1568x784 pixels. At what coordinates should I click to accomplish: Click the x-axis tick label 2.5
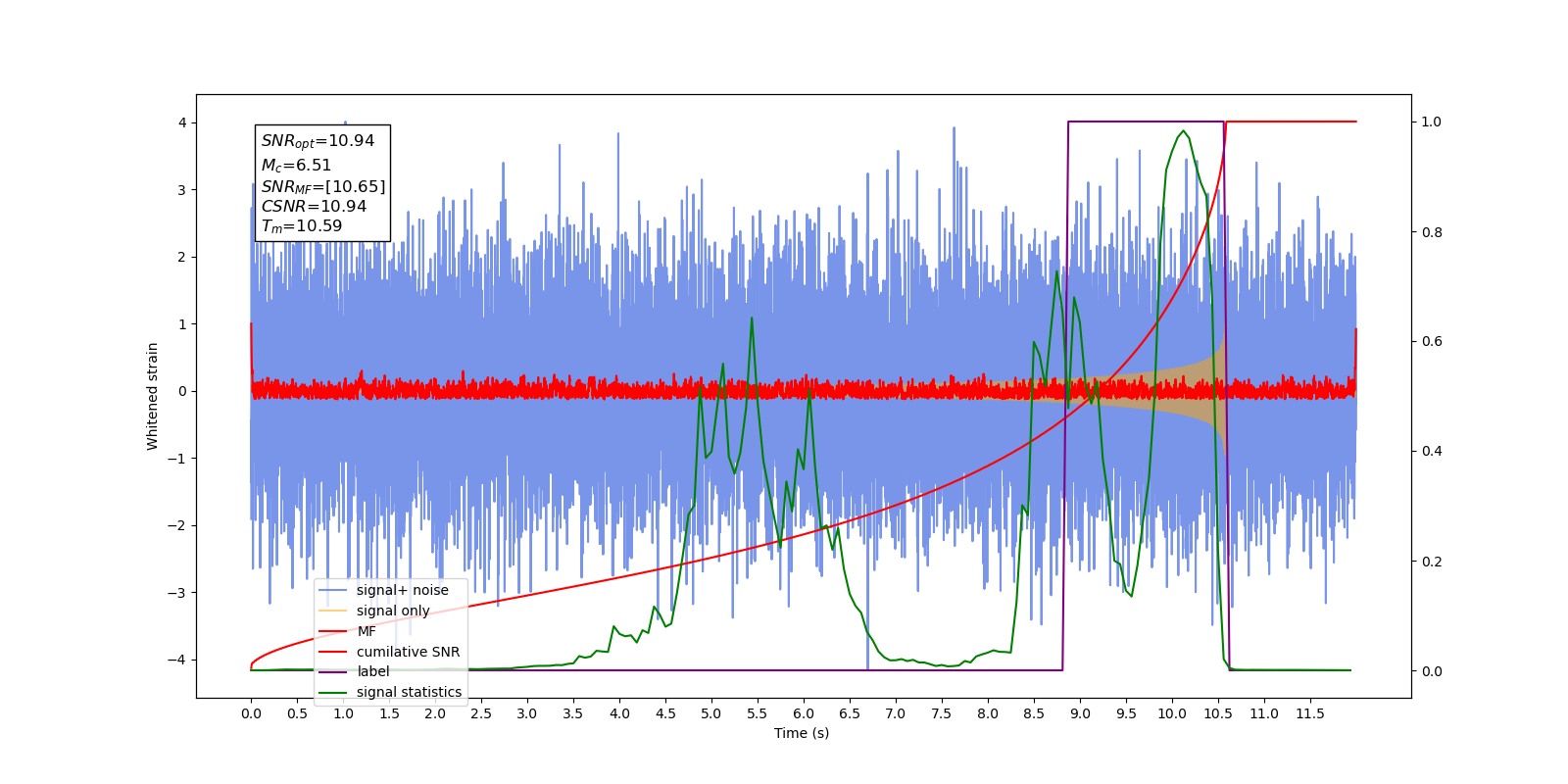point(481,713)
